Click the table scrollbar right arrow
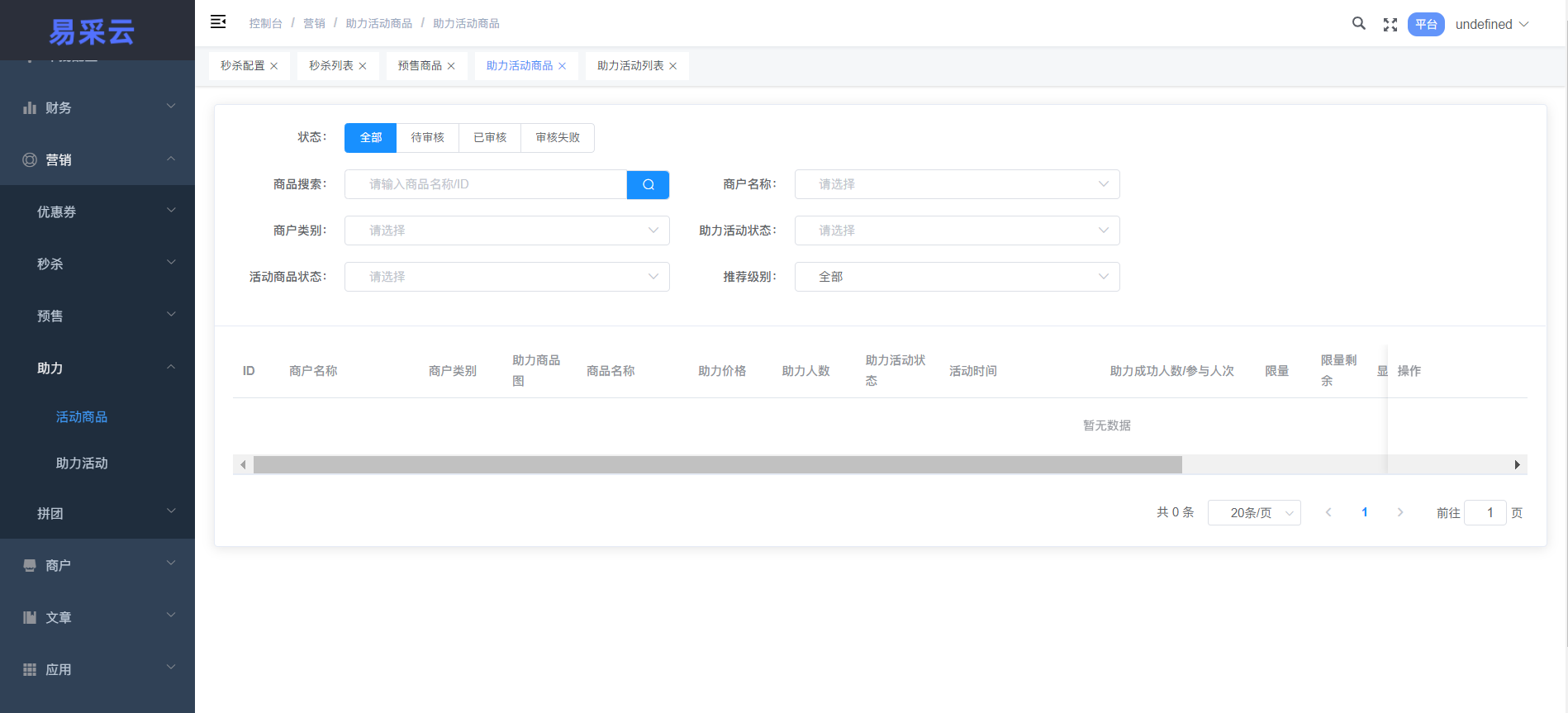1568x713 pixels. (x=1518, y=465)
